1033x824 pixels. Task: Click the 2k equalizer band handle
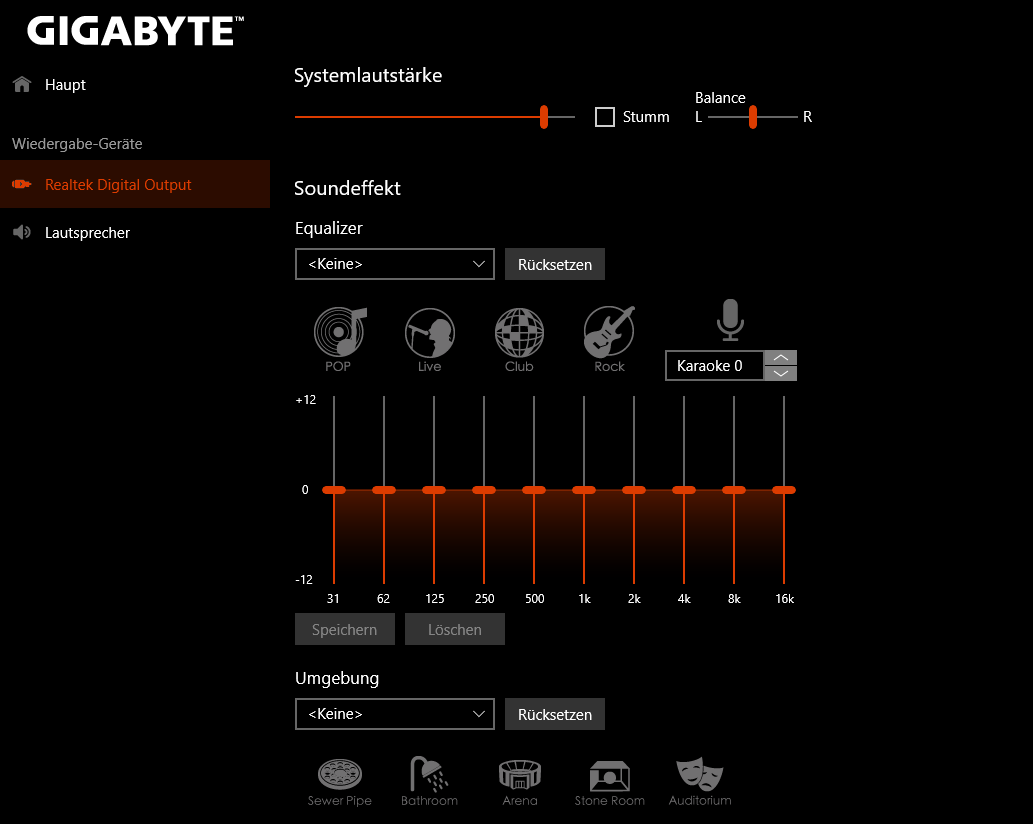[634, 490]
